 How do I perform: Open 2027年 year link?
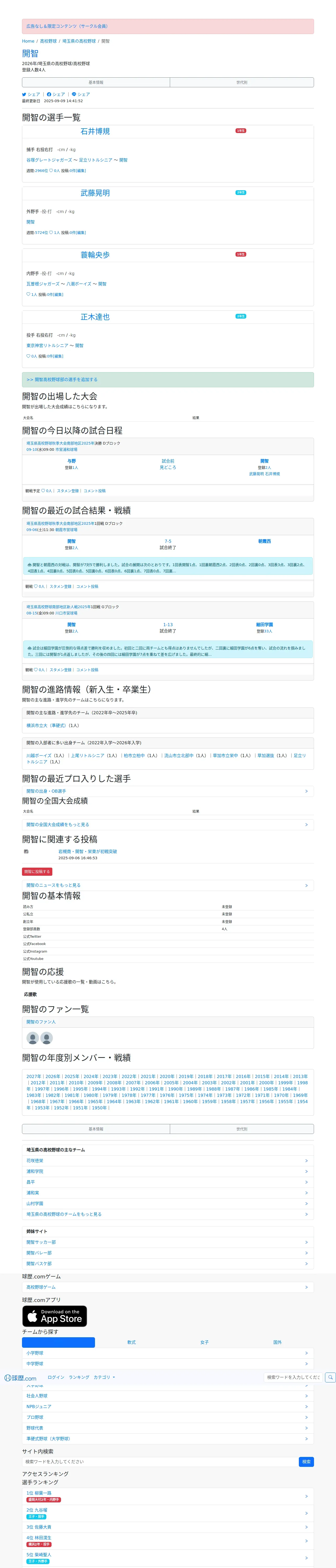(x=34, y=1077)
